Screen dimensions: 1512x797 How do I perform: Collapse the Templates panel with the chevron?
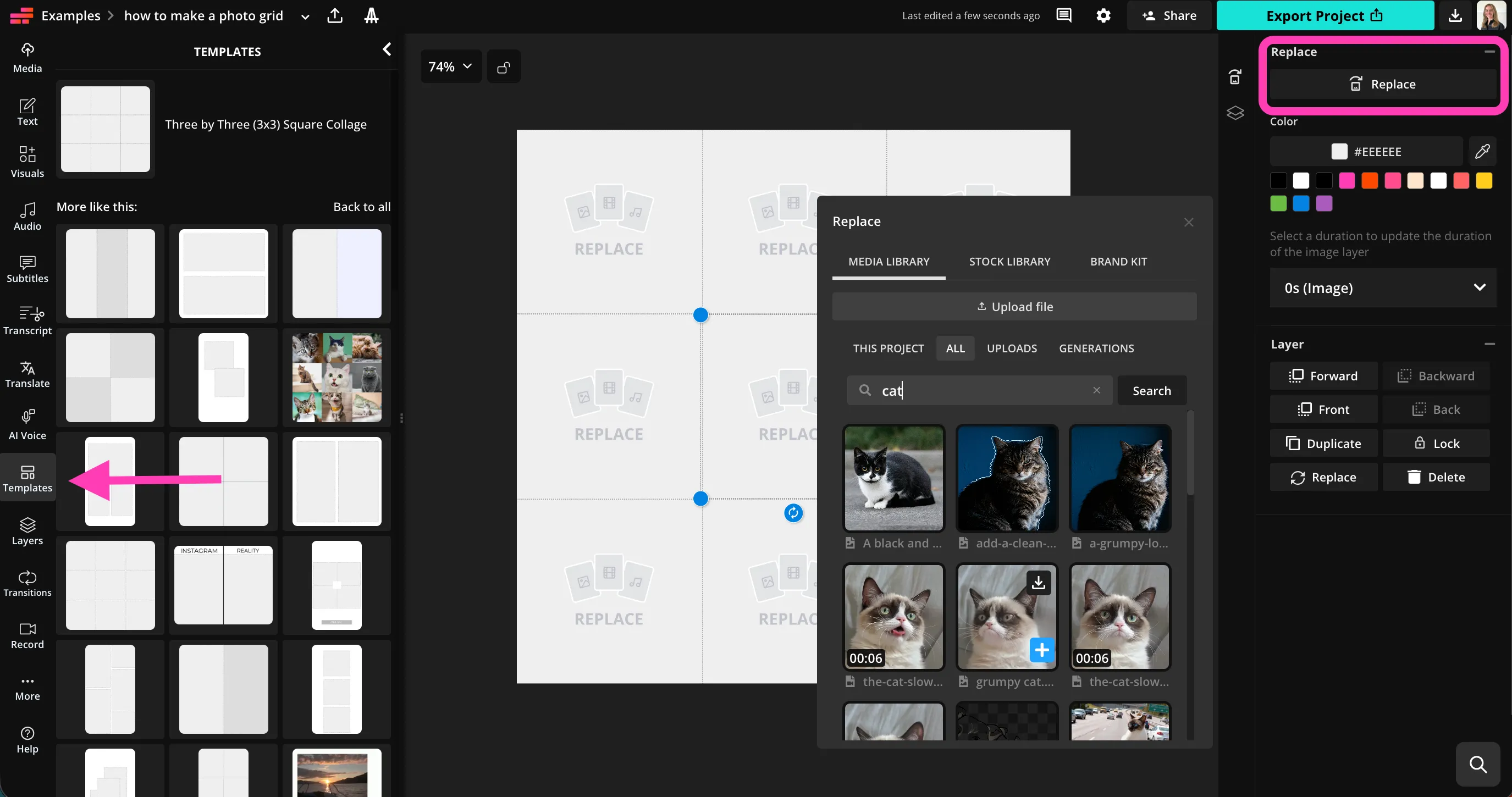click(x=386, y=49)
